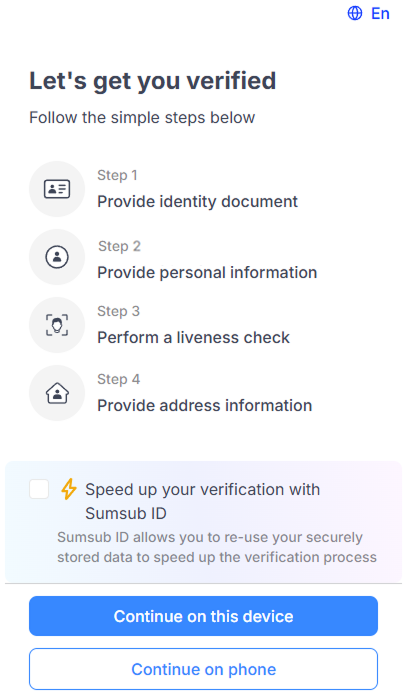Select Provide address information step text
The width and height of the screenshot is (407, 695).
[204, 406]
